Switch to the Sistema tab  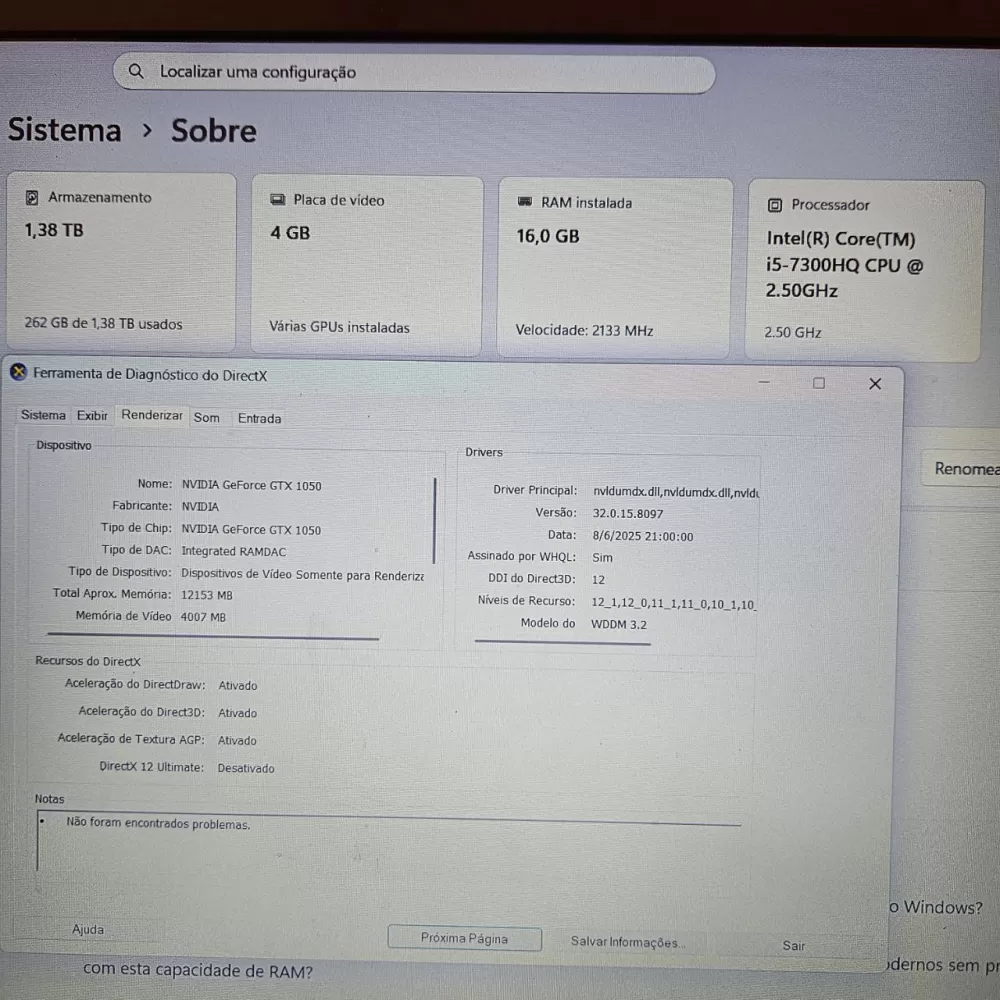click(43, 415)
